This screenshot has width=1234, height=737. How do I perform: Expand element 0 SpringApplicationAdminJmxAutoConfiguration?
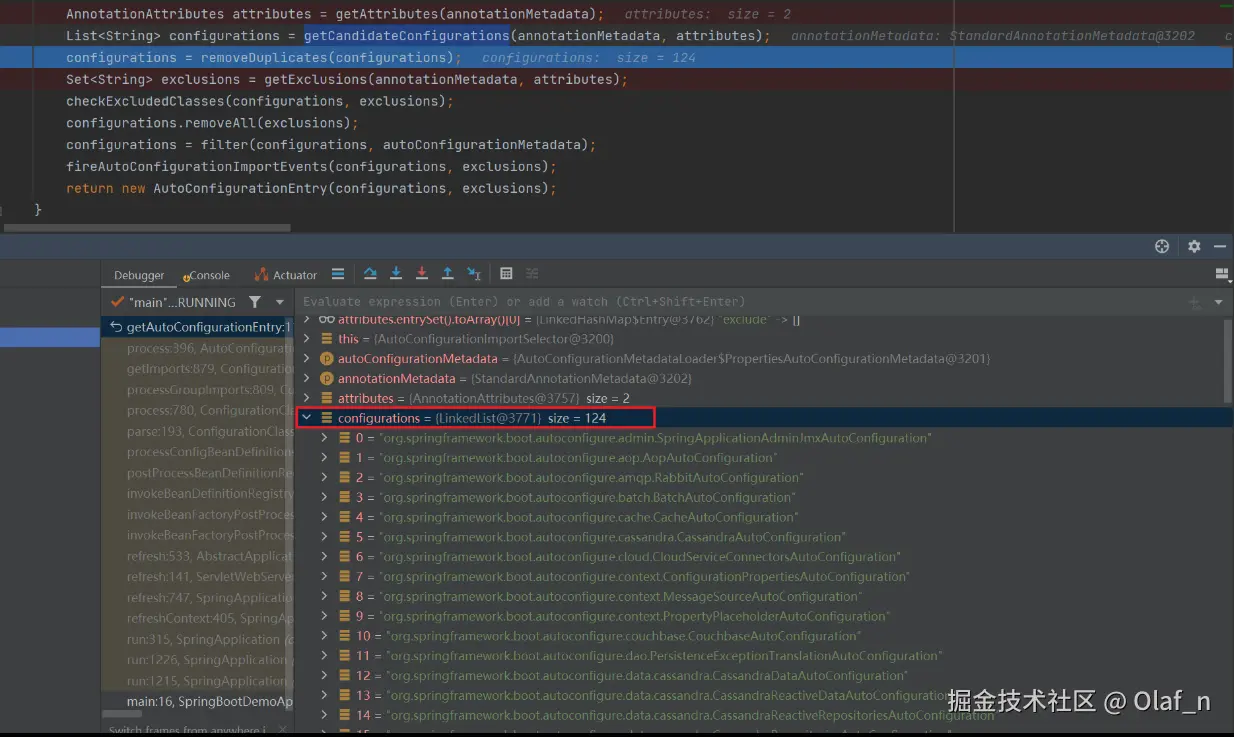tap(324, 438)
